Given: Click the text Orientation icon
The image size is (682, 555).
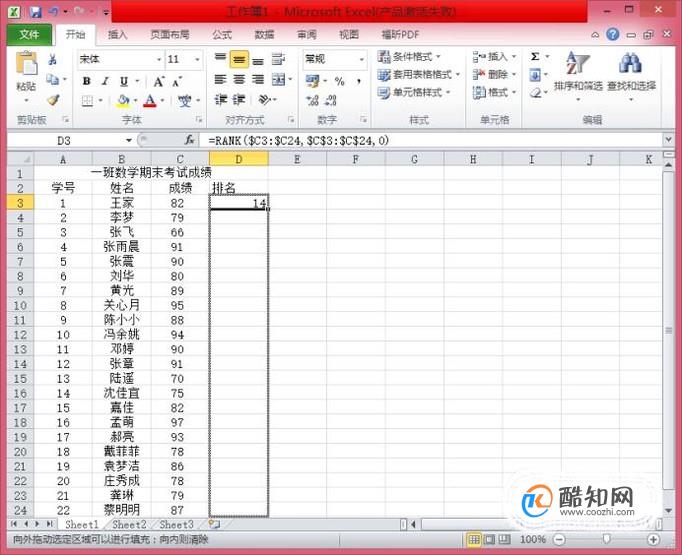Looking at the screenshot, I should [264, 100].
